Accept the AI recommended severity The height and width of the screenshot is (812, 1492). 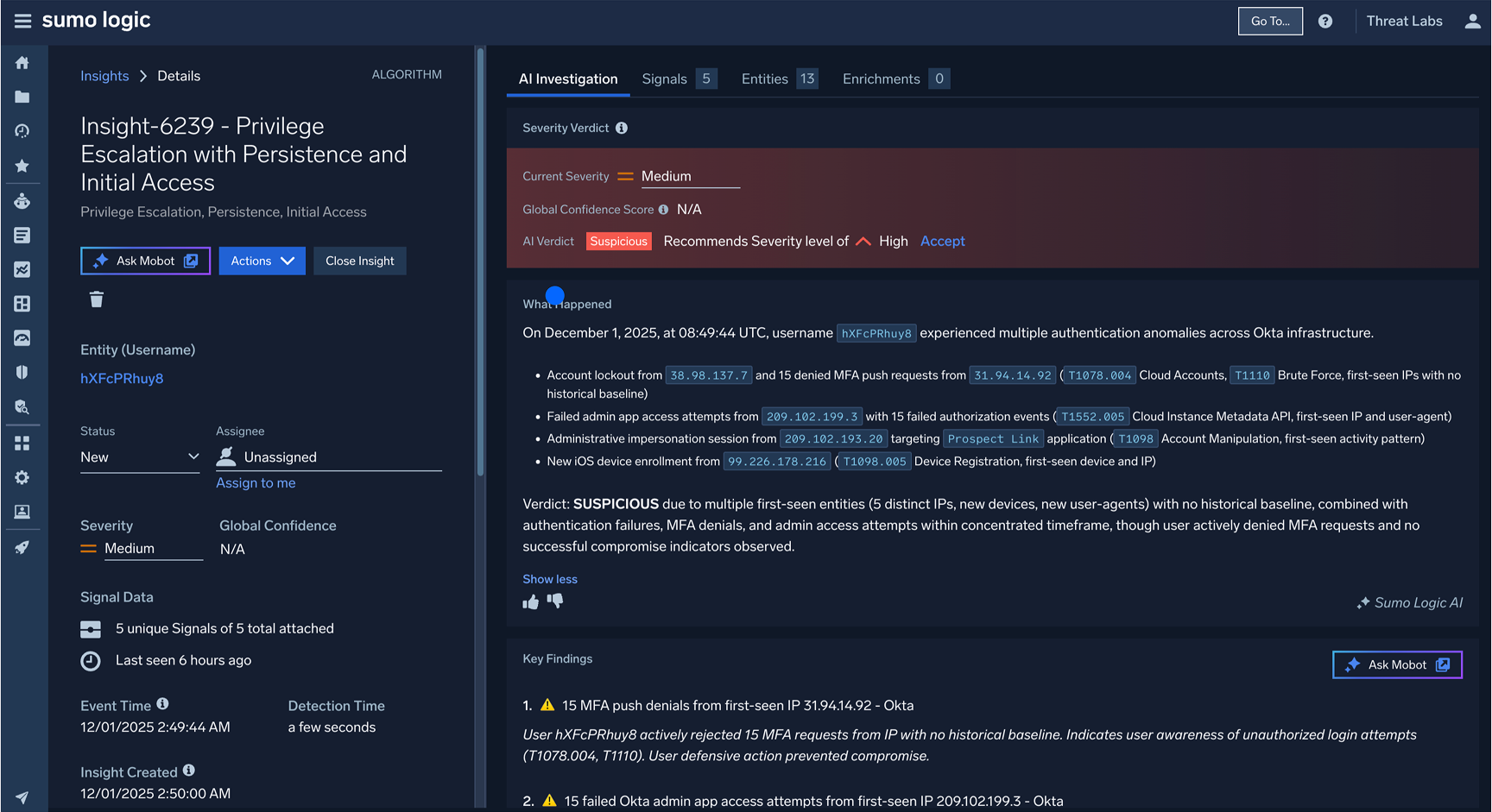[943, 242]
